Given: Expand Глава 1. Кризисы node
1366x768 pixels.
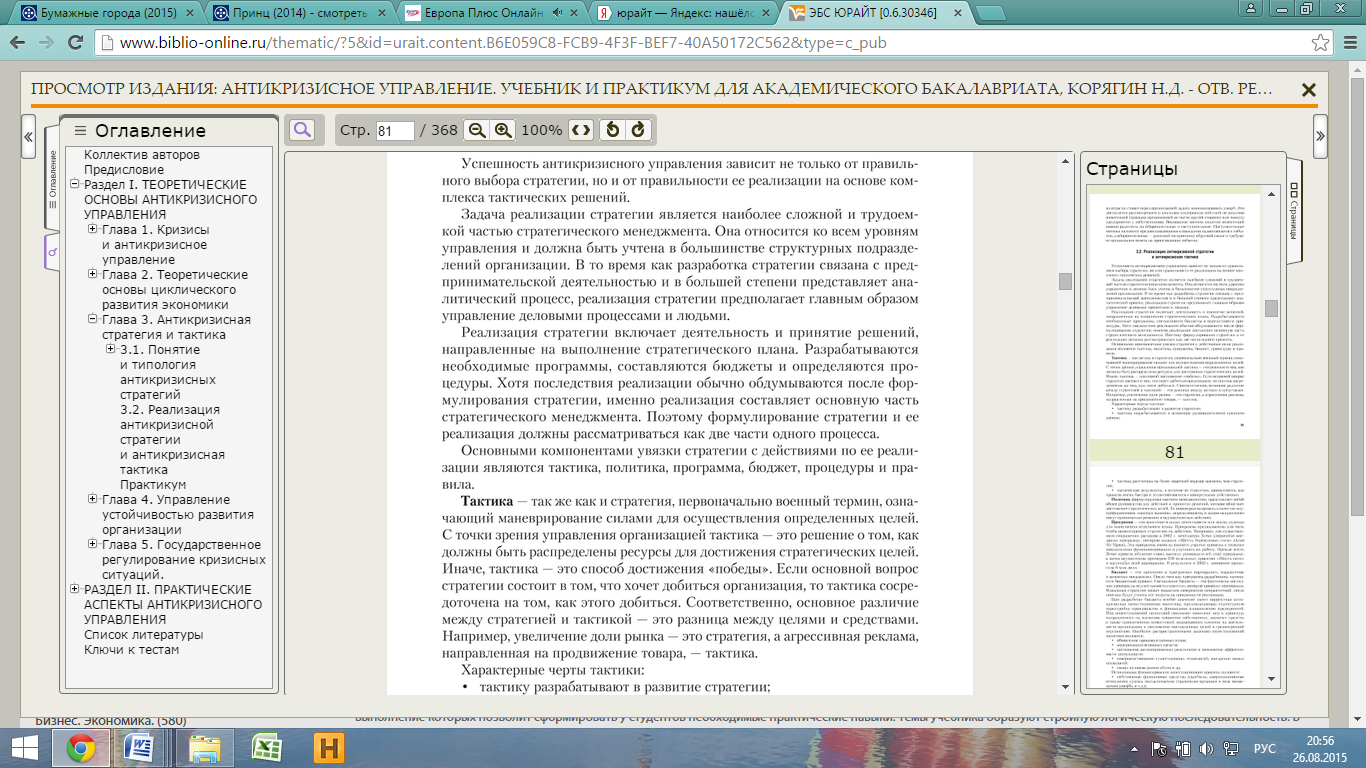Looking at the screenshot, I should click(93, 230).
